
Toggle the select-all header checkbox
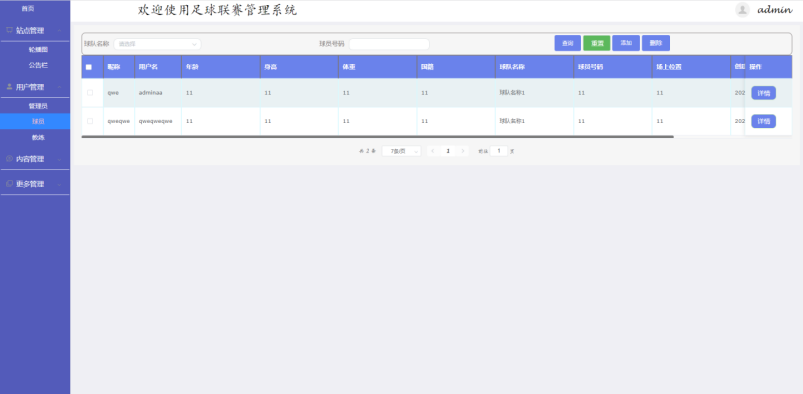click(x=89, y=67)
